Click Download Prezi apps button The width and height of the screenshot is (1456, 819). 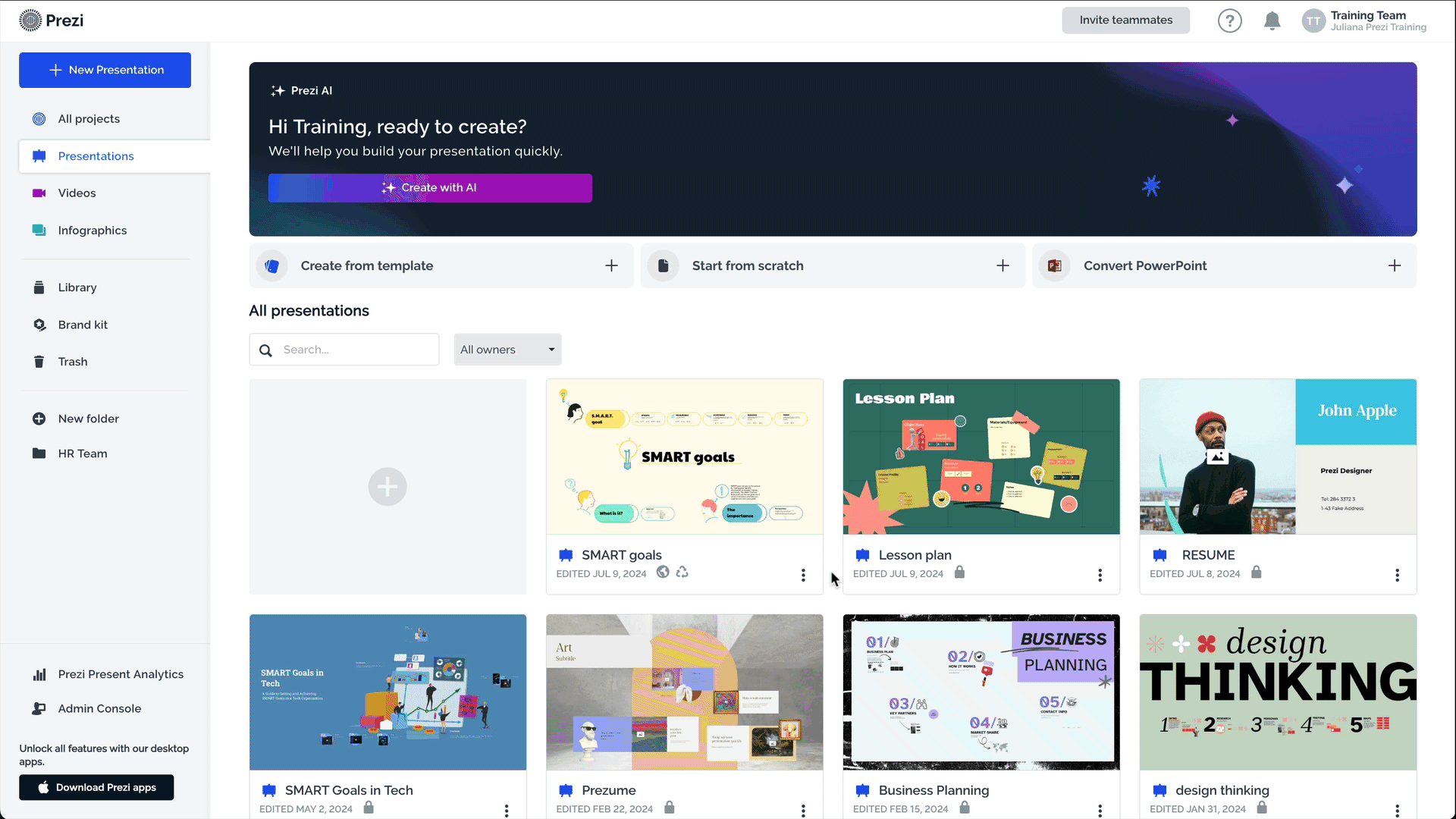click(x=96, y=787)
